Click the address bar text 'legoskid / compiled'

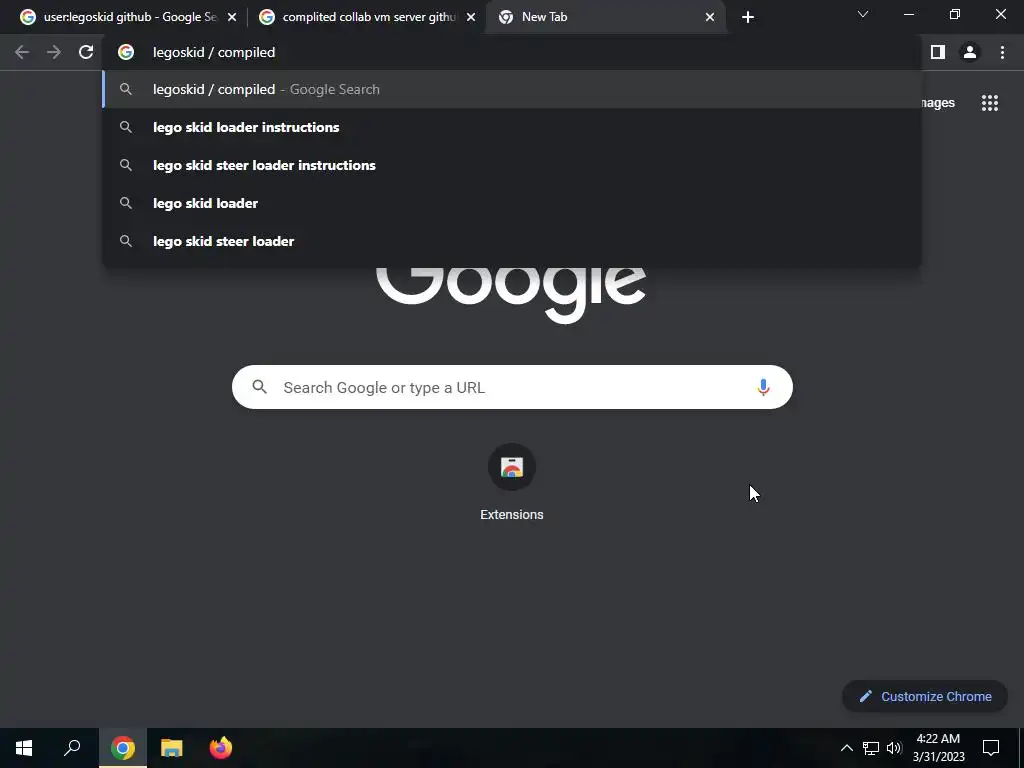click(x=214, y=52)
